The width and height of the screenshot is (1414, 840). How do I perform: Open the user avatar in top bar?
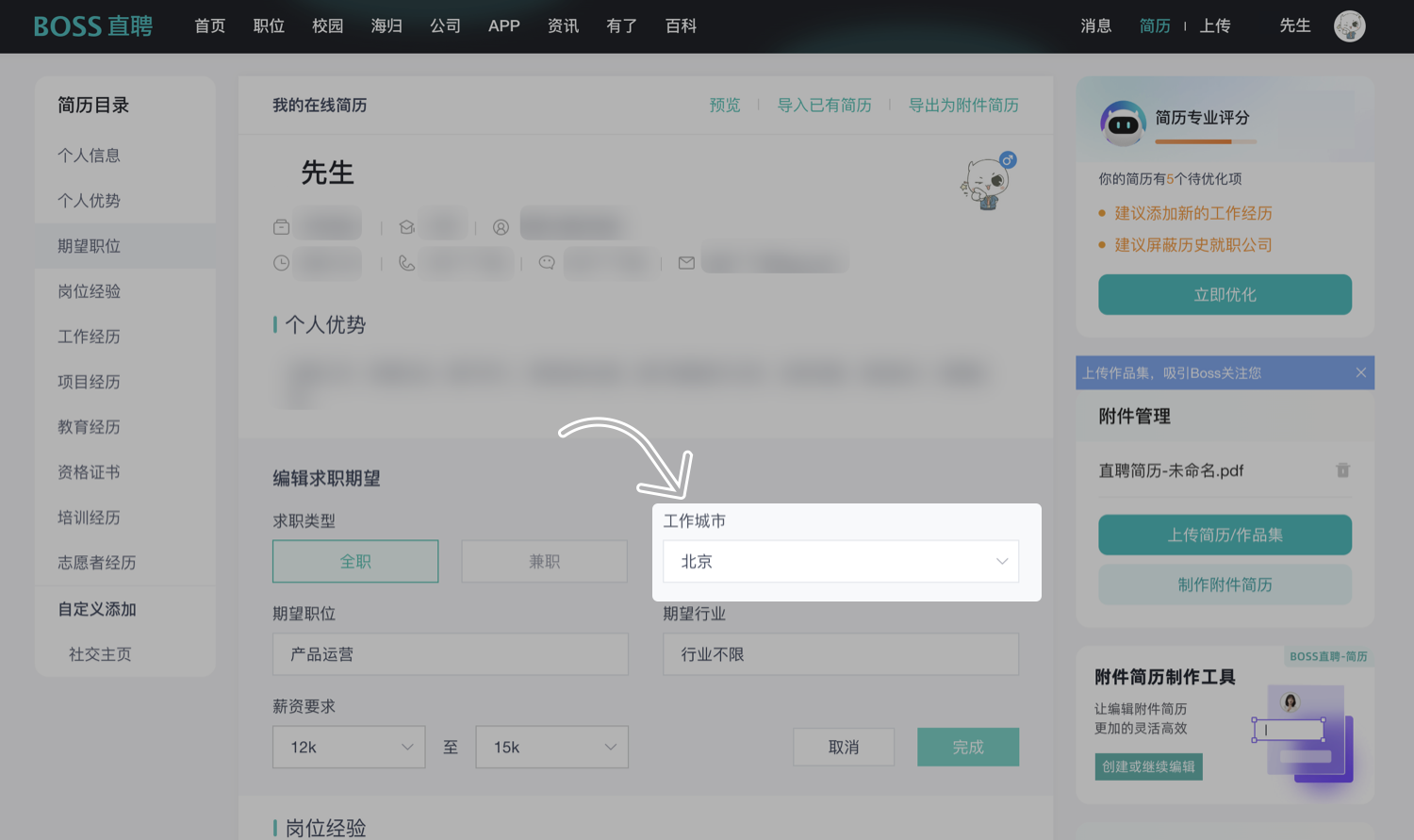pyautogui.click(x=1349, y=26)
